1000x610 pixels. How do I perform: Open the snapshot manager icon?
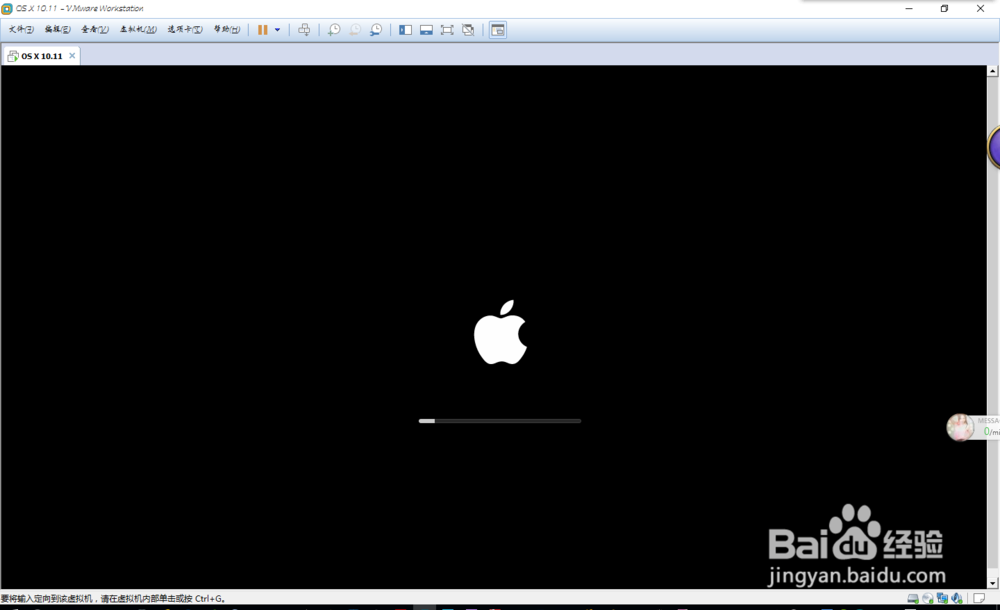point(376,30)
